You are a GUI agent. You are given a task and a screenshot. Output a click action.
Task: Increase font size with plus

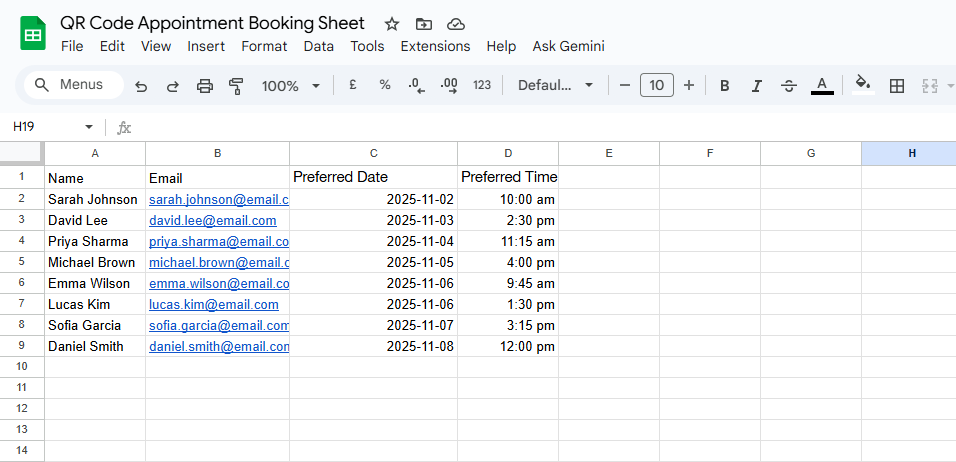(689, 85)
